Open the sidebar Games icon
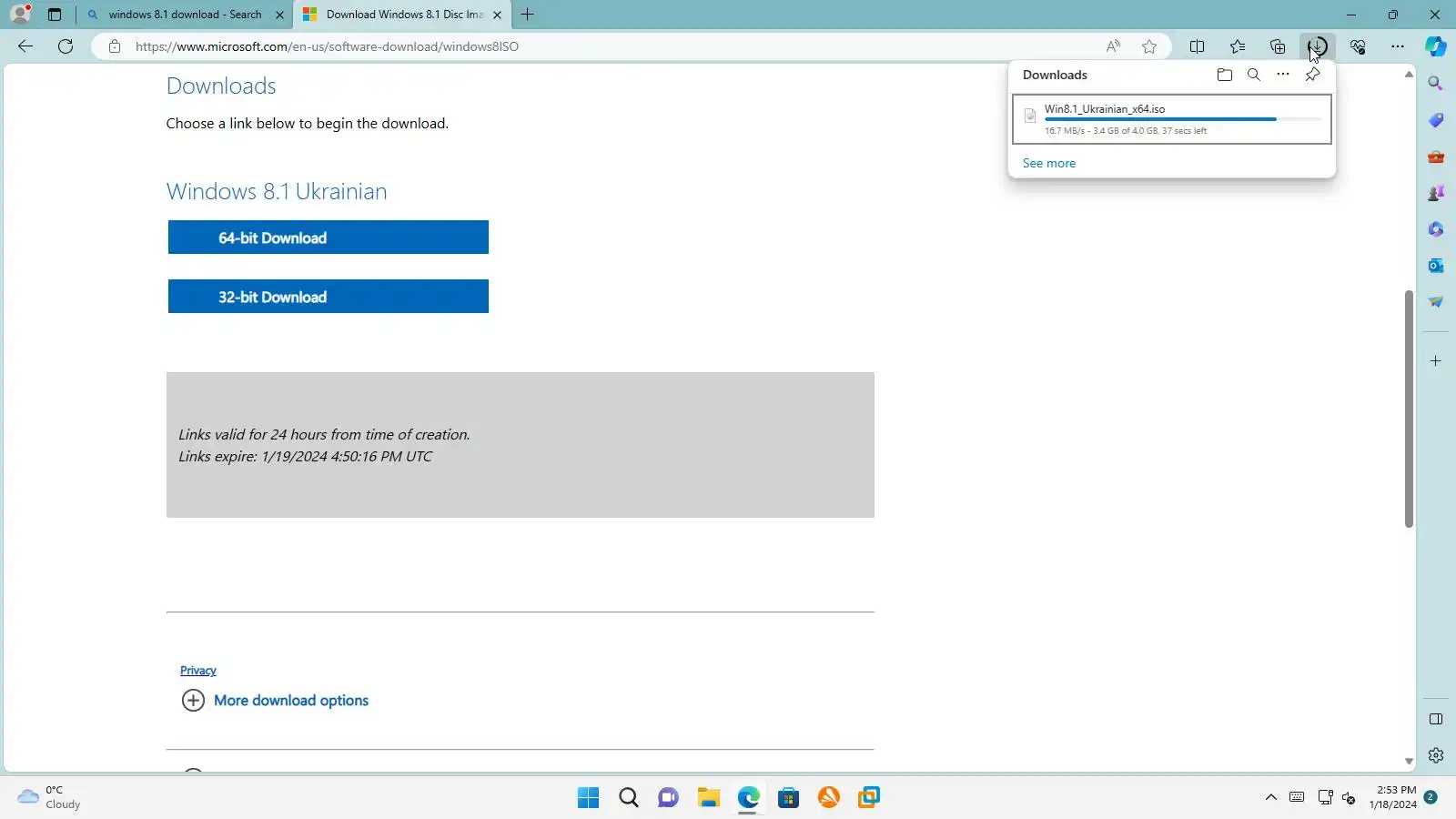 click(1436, 193)
